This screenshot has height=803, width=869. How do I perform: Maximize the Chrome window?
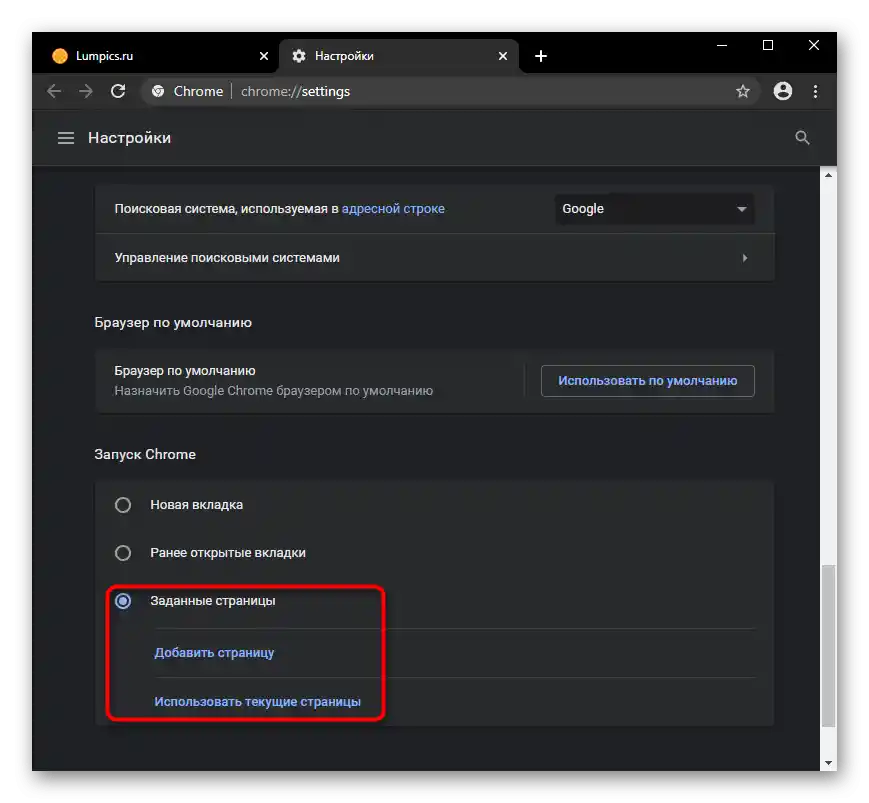(768, 45)
